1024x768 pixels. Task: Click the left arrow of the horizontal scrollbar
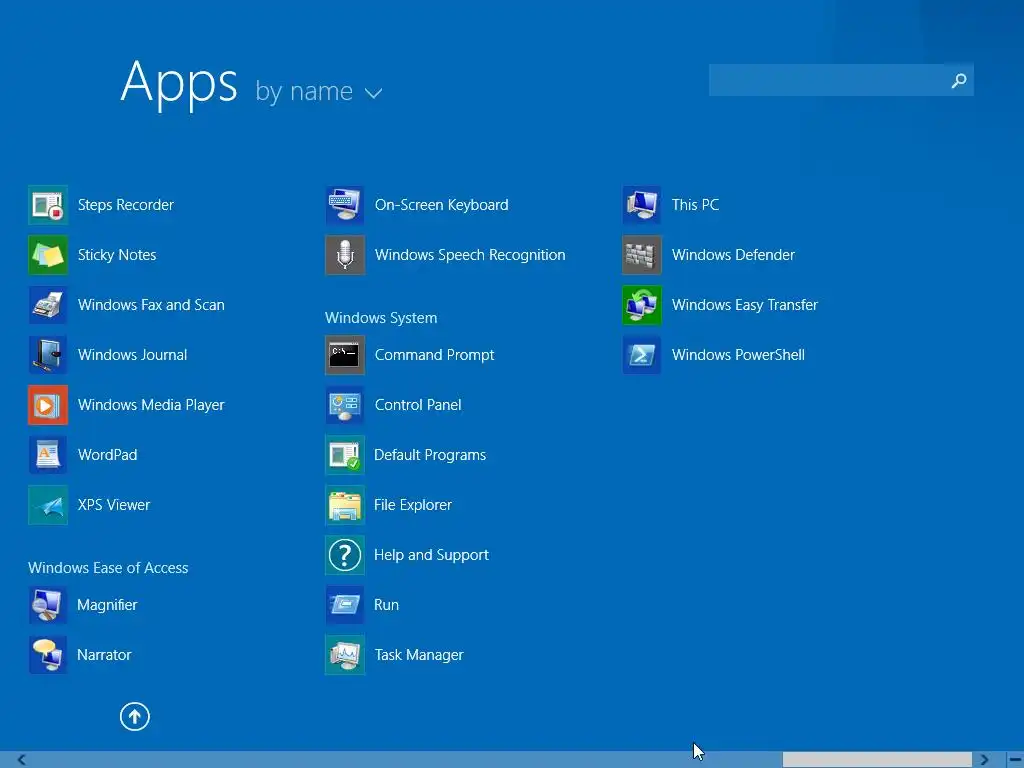[x=22, y=760]
